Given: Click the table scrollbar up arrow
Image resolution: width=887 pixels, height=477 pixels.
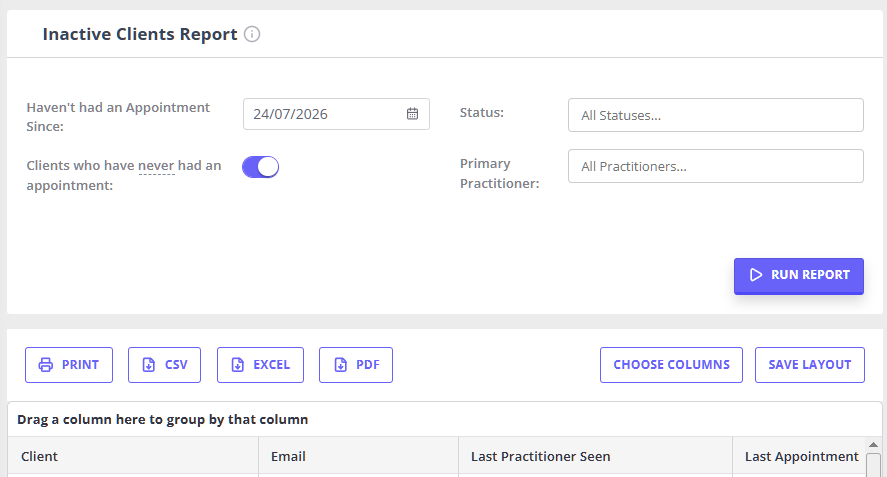Looking at the screenshot, I should click(x=873, y=445).
